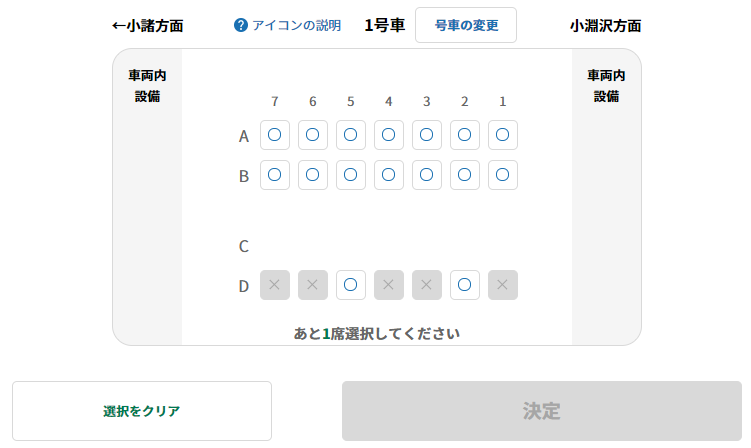The height and width of the screenshot is (448, 751).
Task: Confirm with the 決定 button
Action: (x=542, y=411)
